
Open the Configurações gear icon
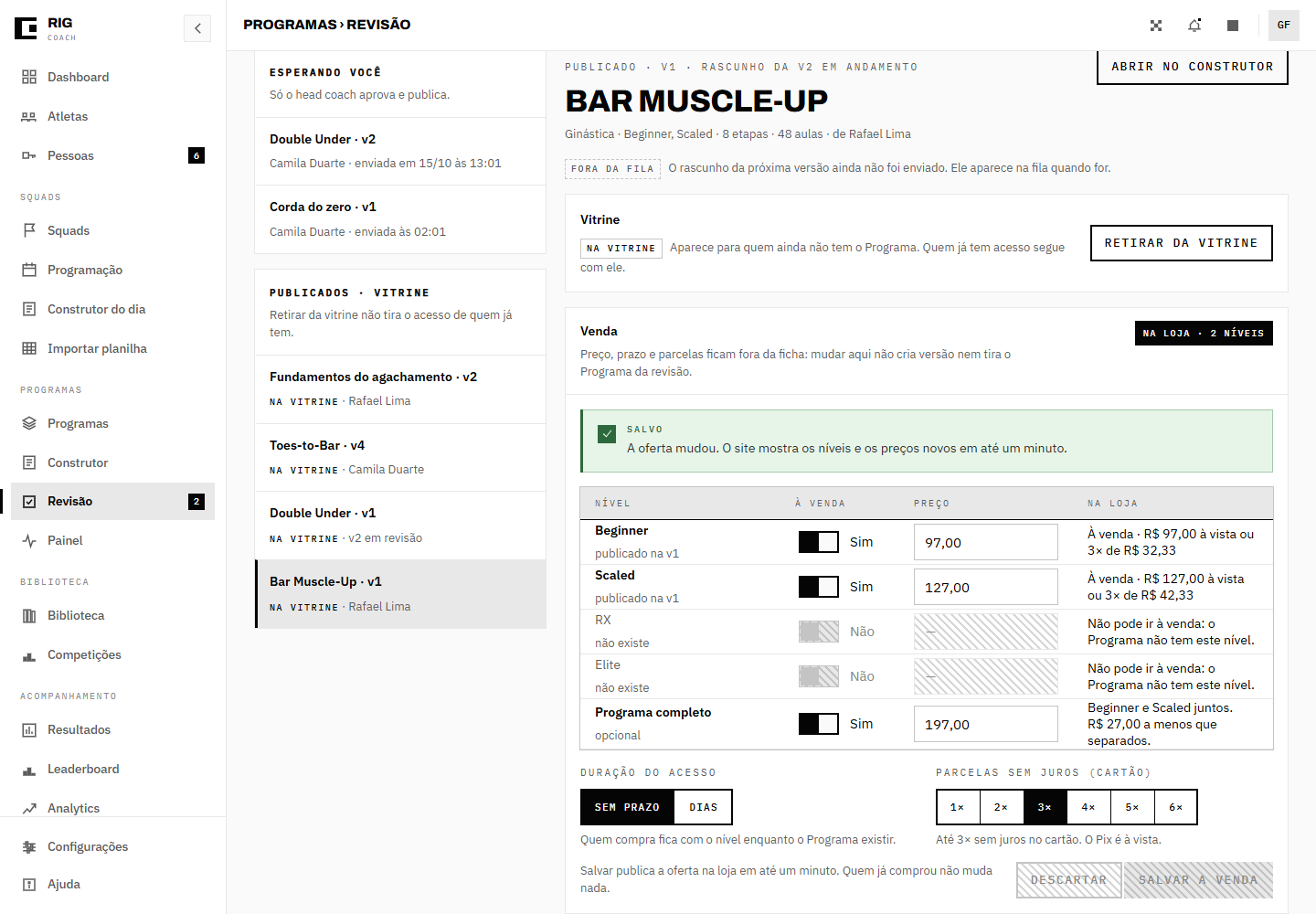29,846
